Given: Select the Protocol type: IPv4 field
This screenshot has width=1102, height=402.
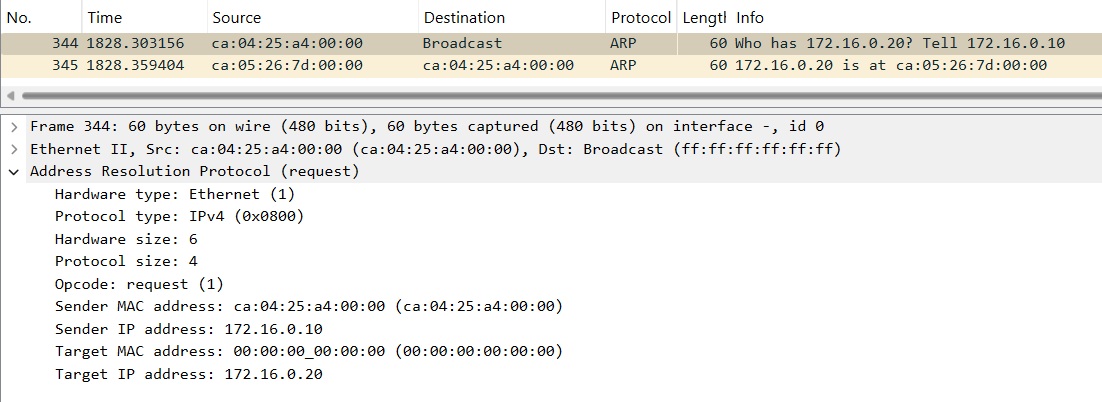Looking at the screenshot, I should tap(179, 216).
